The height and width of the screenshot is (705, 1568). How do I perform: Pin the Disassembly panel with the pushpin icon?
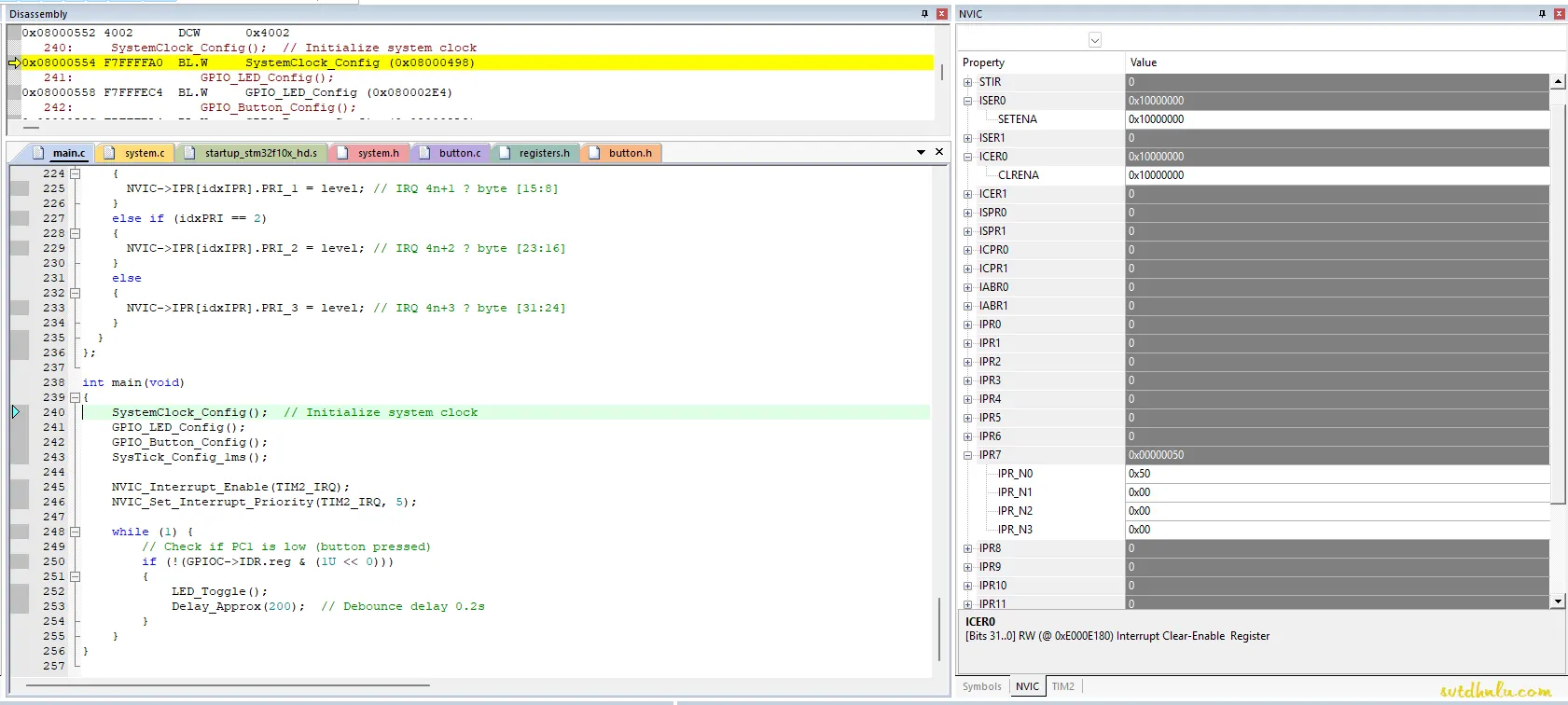(x=924, y=14)
